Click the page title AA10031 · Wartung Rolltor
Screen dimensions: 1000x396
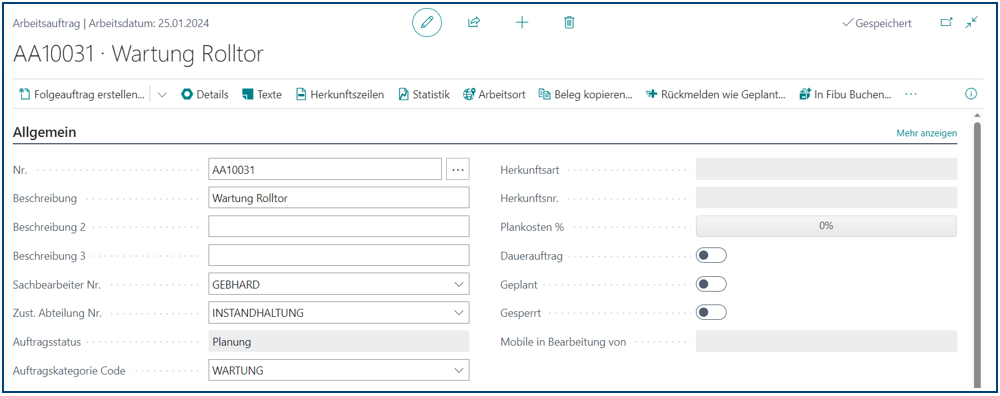pyautogui.click(x=138, y=55)
